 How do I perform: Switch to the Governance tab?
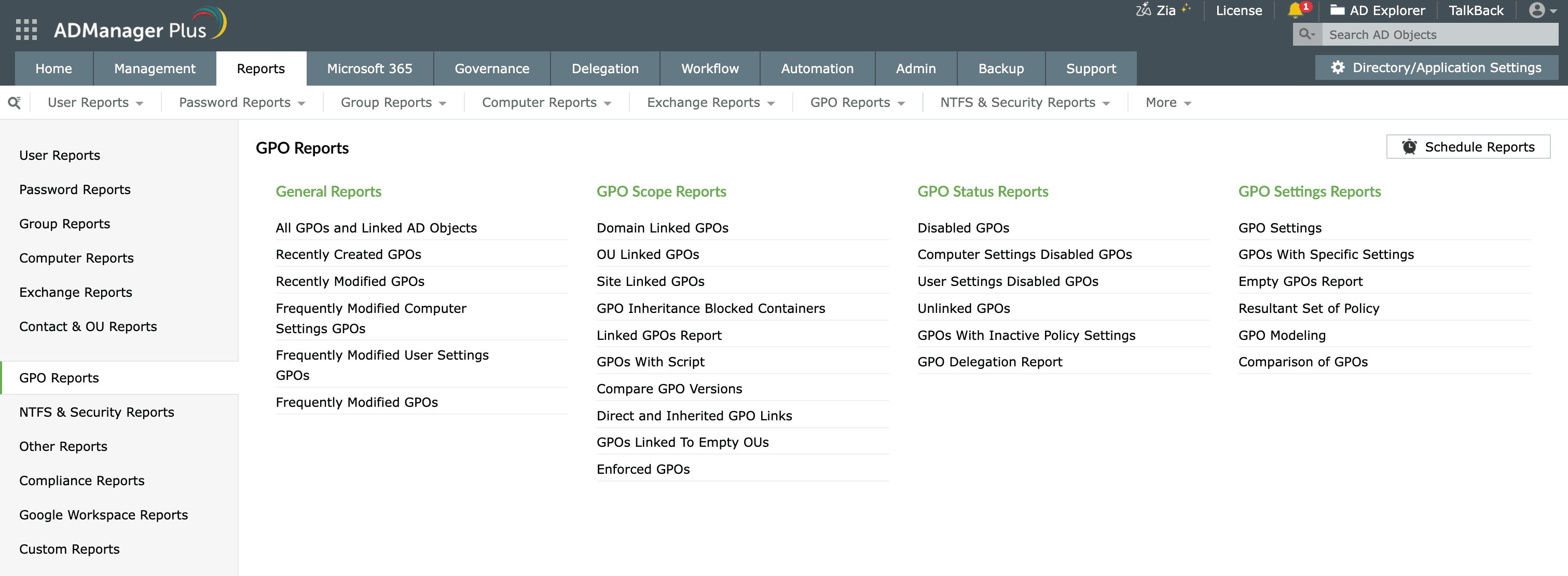coord(492,68)
